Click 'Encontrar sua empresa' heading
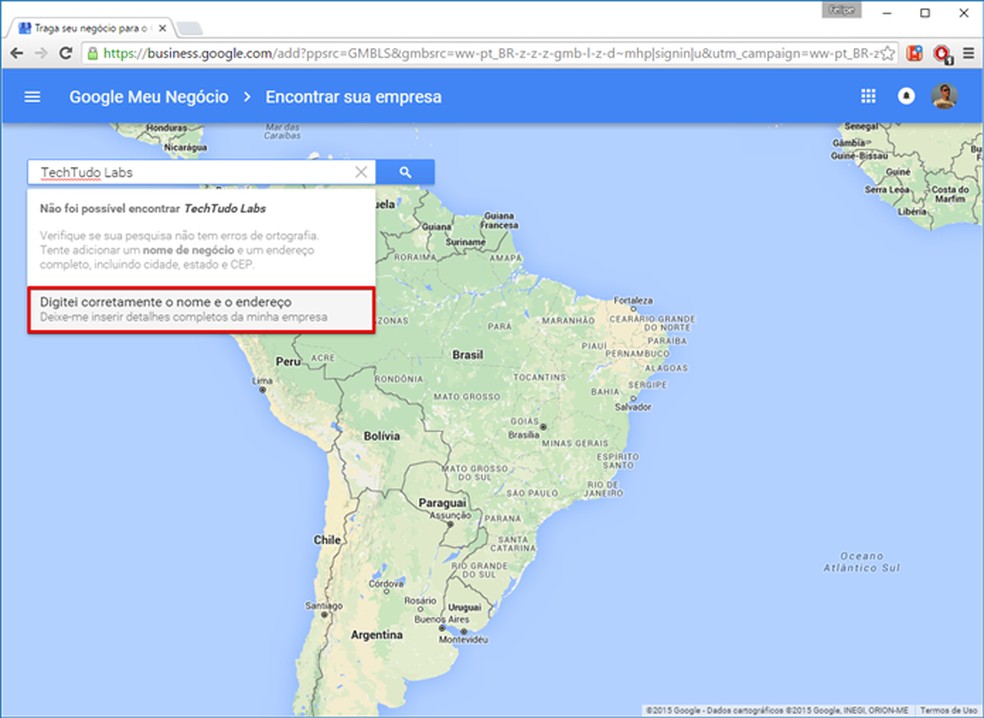The image size is (984, 718). coord(353,97)
